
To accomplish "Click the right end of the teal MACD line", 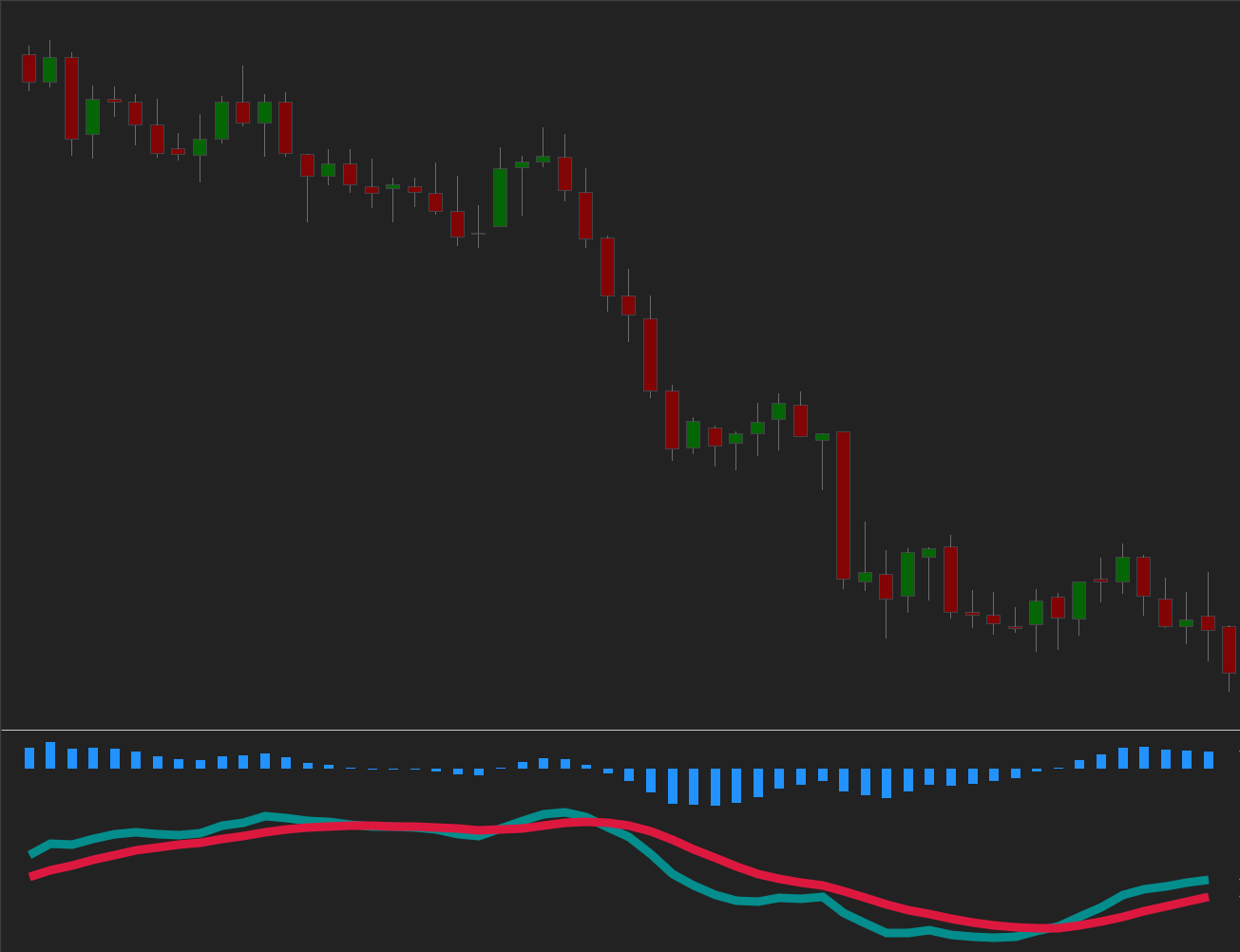I will pos(1206,880).
